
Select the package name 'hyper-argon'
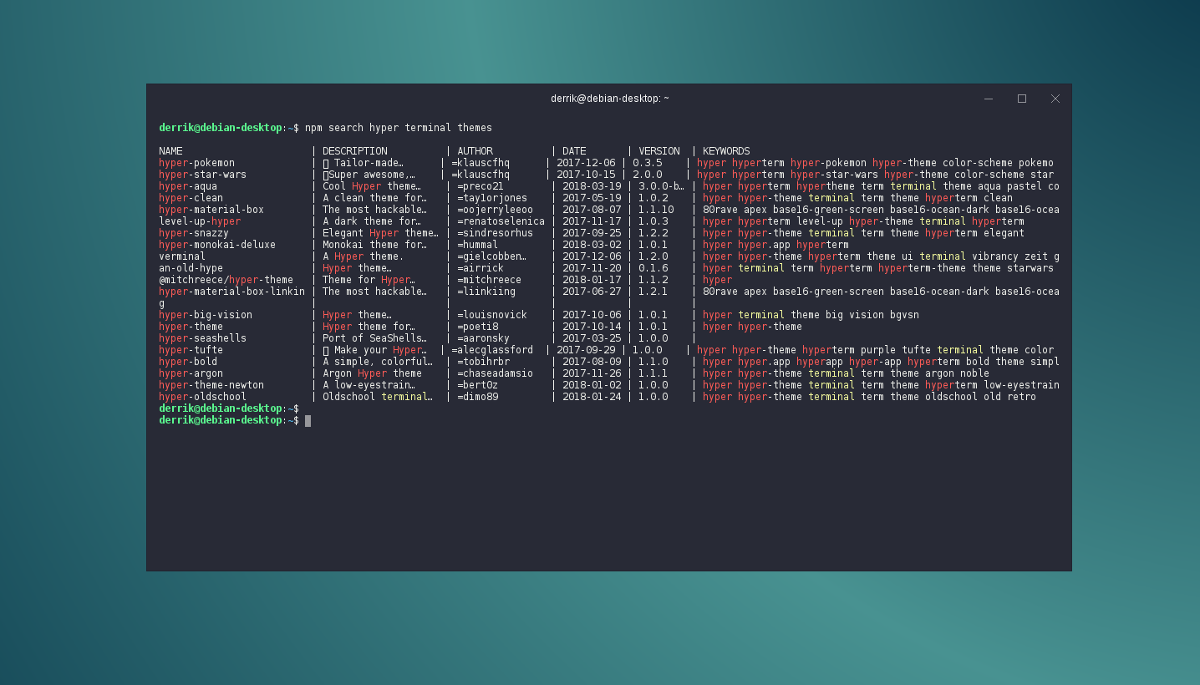click(x=191, y=373)
